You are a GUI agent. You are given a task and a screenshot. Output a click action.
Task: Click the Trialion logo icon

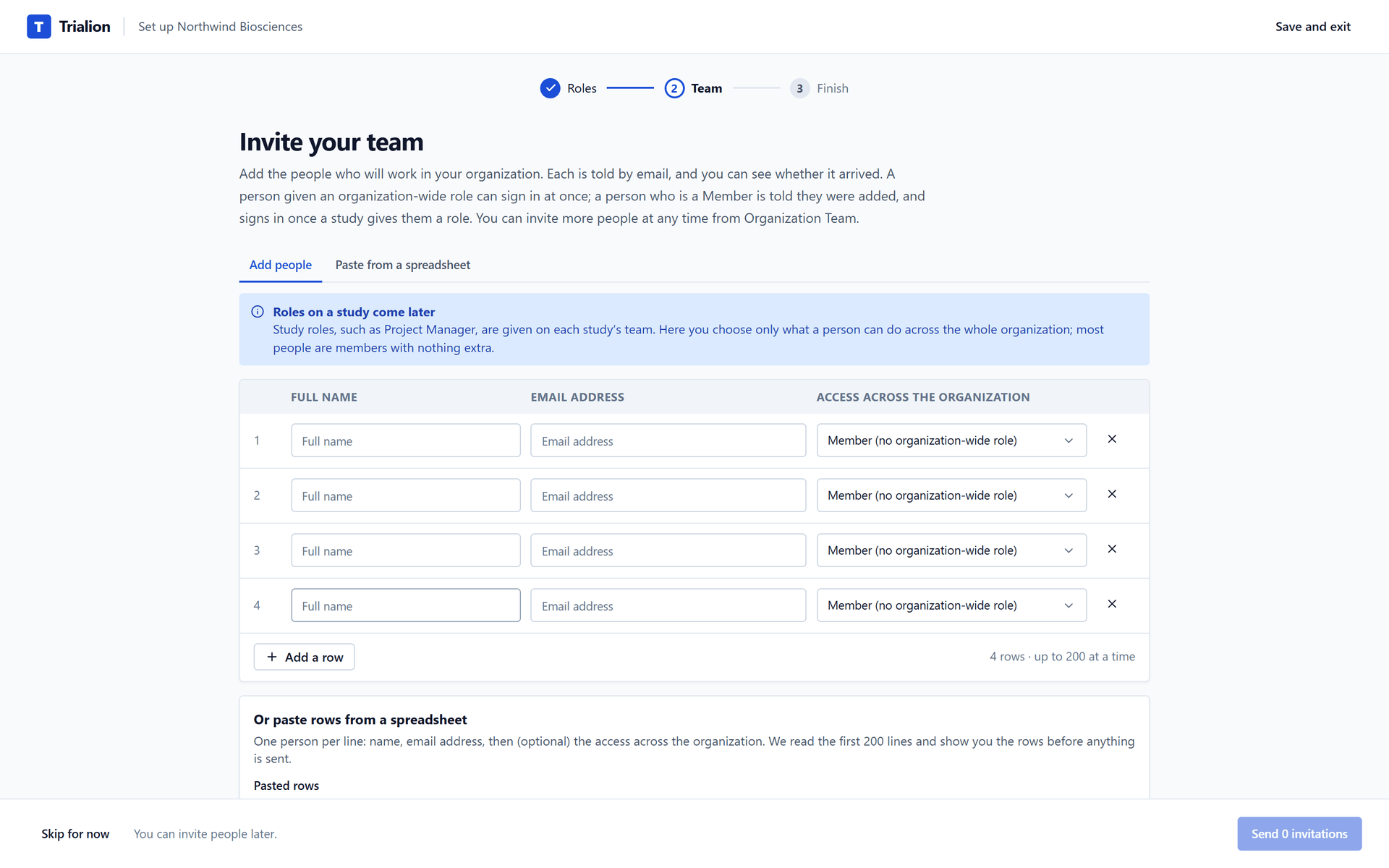click(x=39, y=27)
